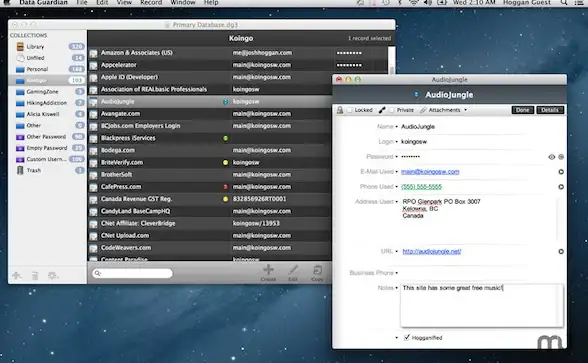Click the blue label color dot on AudioJungle row
This screenshot has height=363, width=588.
225,102
